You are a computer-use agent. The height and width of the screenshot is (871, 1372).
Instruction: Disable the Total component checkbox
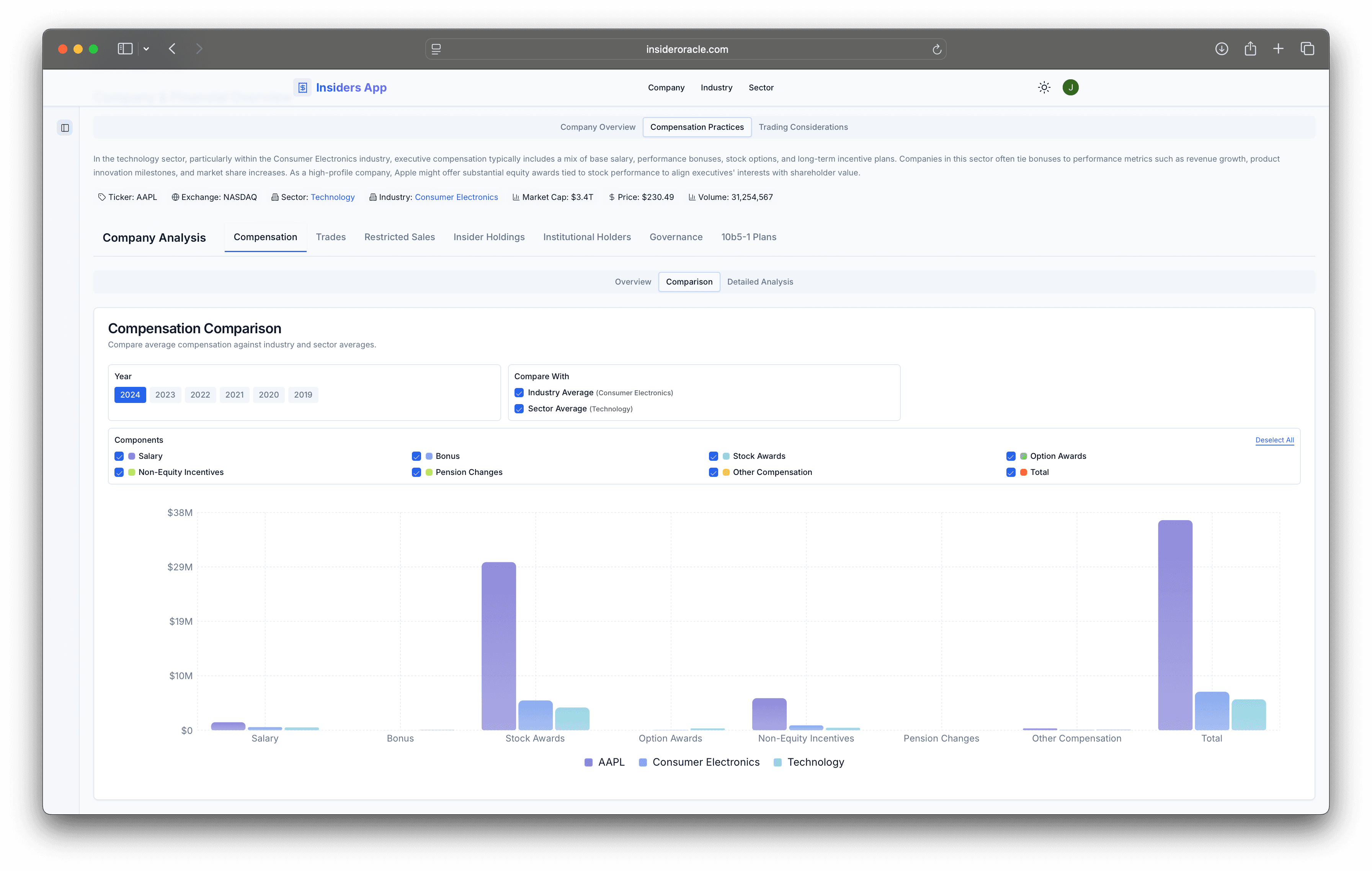(x=1011, y=472)
